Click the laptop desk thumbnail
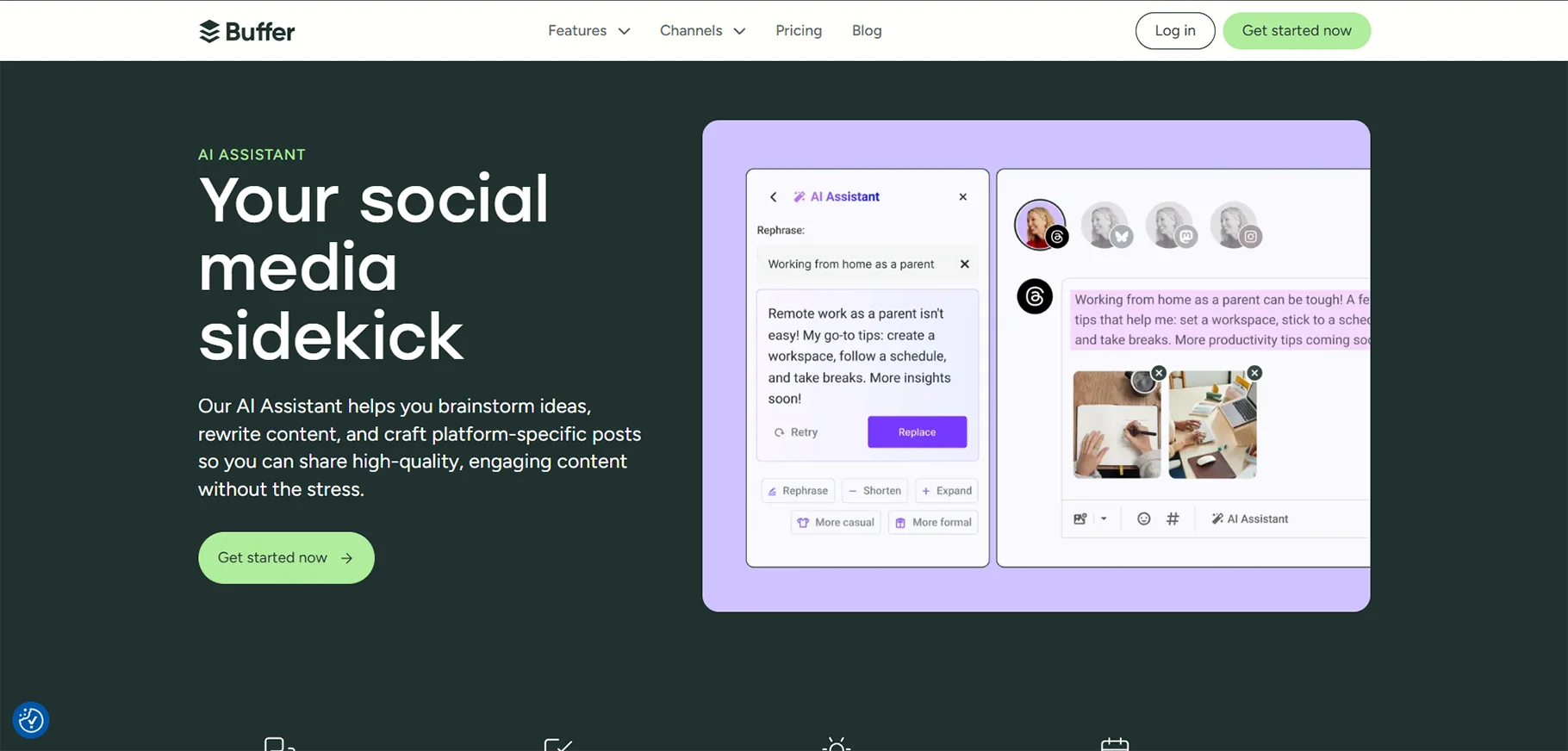The height and width of the screenshot is (751, 1568). coord(1212,425)
